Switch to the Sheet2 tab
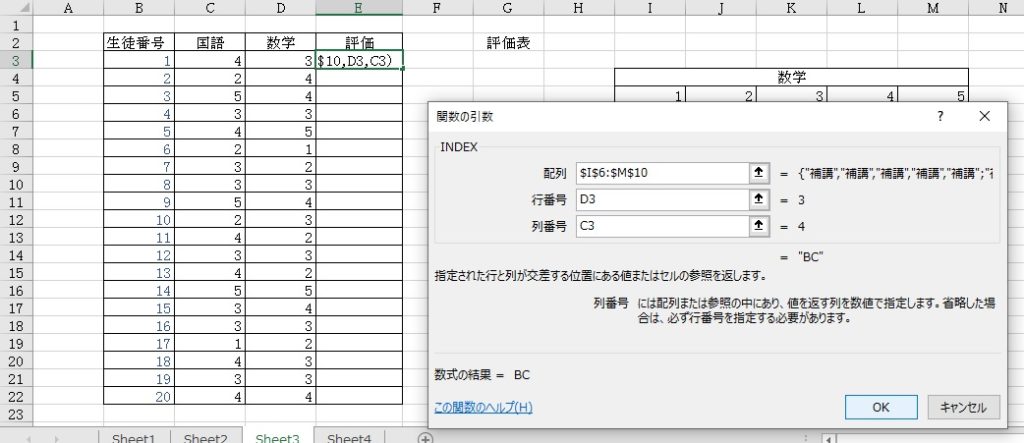1024x443 pixels. pos(205,438)
